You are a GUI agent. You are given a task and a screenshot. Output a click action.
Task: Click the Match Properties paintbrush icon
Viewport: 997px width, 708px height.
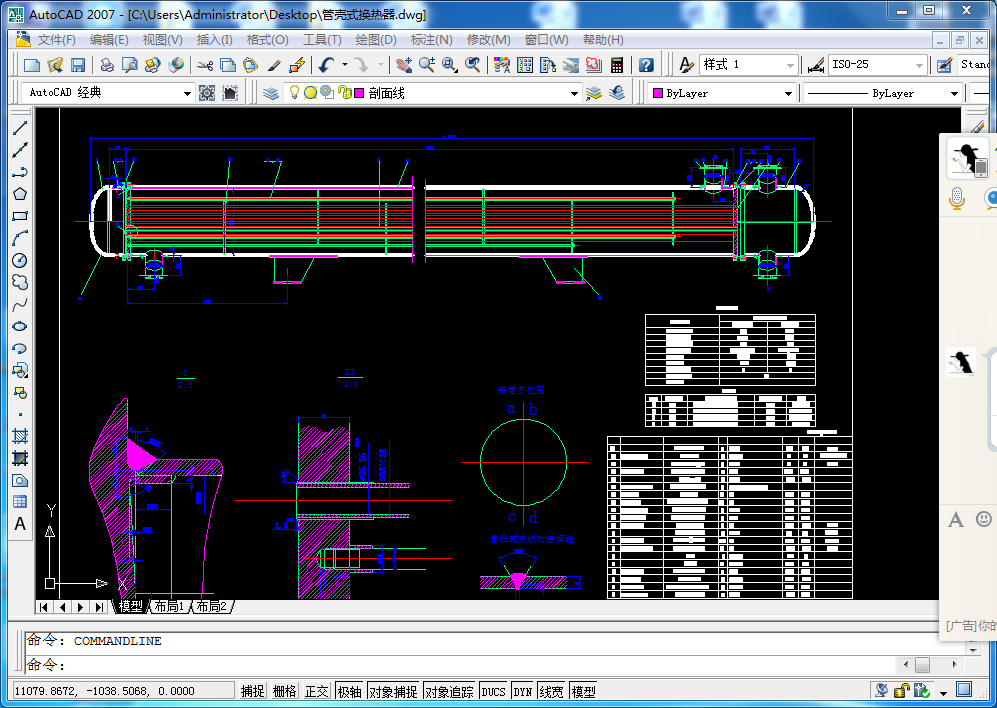coord(274,65)
